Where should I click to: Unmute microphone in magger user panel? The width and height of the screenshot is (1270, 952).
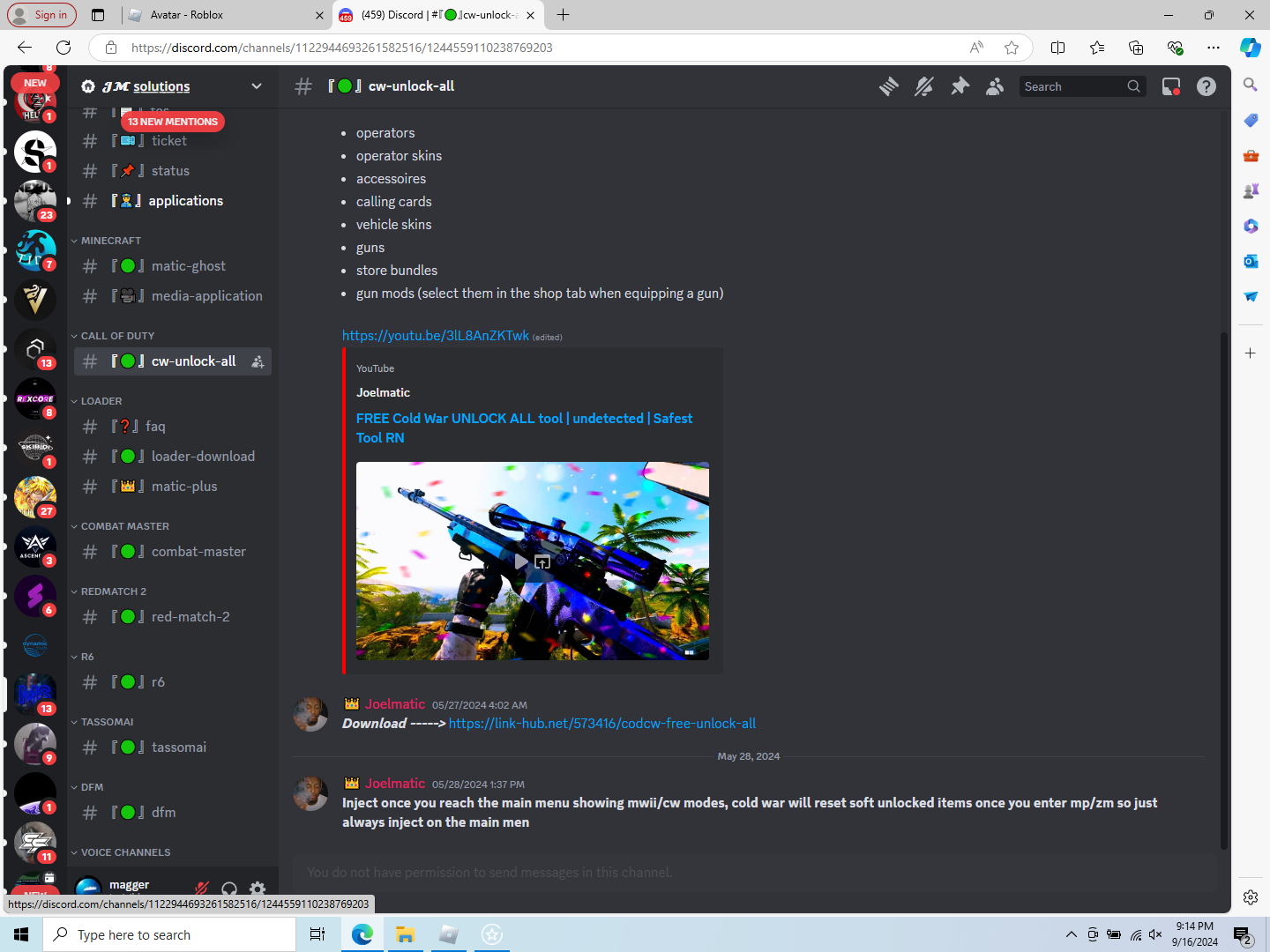(x=202, y=889)
